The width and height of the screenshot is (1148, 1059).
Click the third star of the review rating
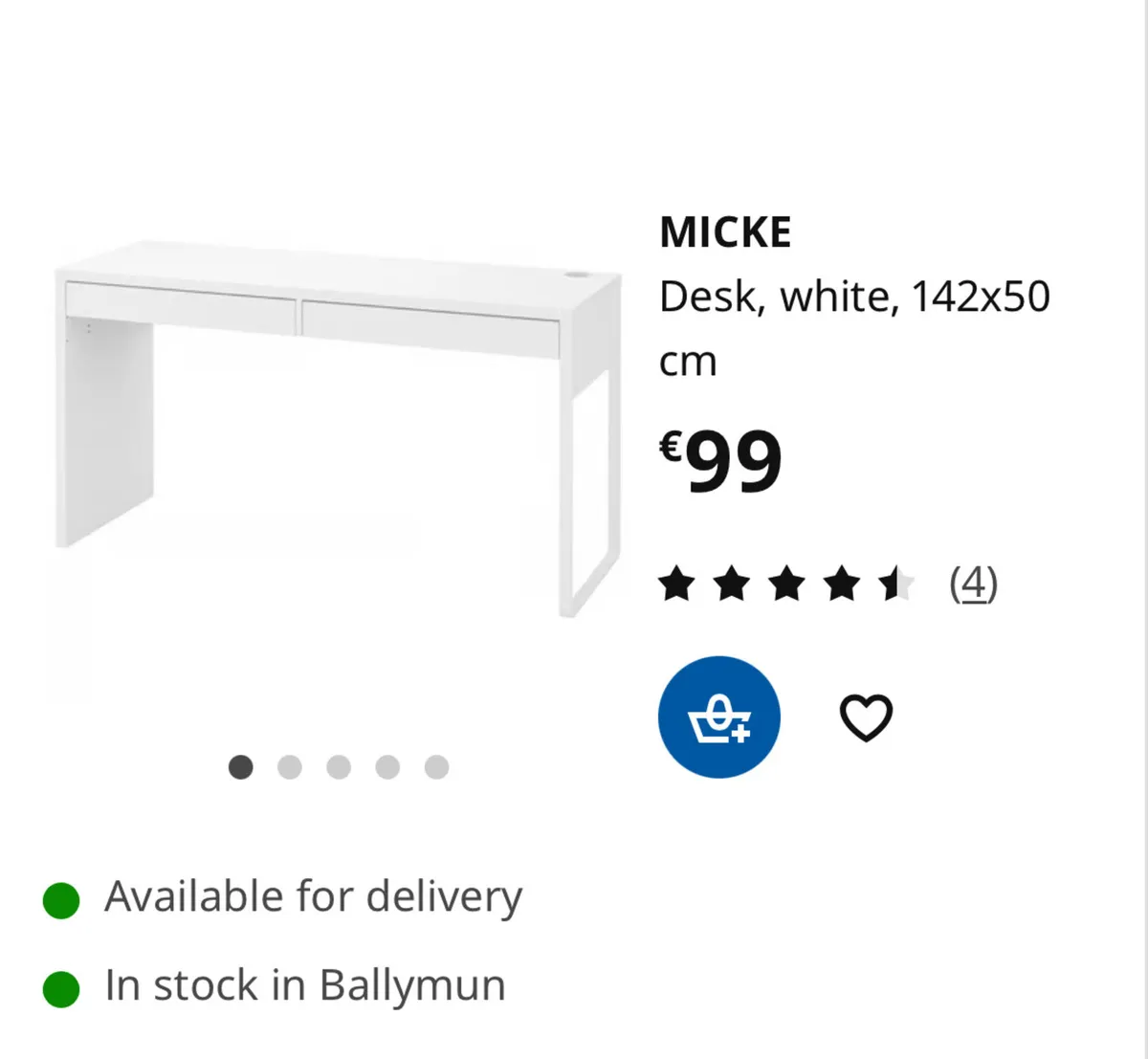pos(786,584)
